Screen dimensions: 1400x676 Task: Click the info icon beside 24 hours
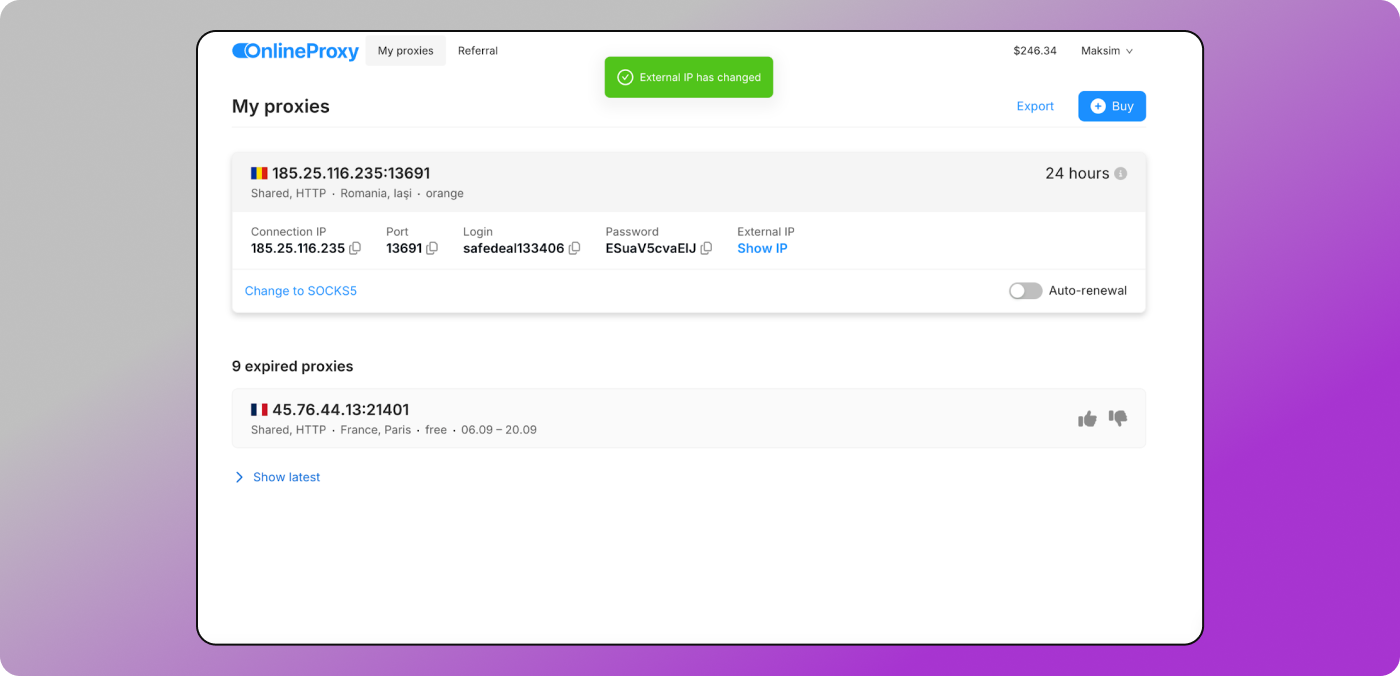pos(1120,174)
